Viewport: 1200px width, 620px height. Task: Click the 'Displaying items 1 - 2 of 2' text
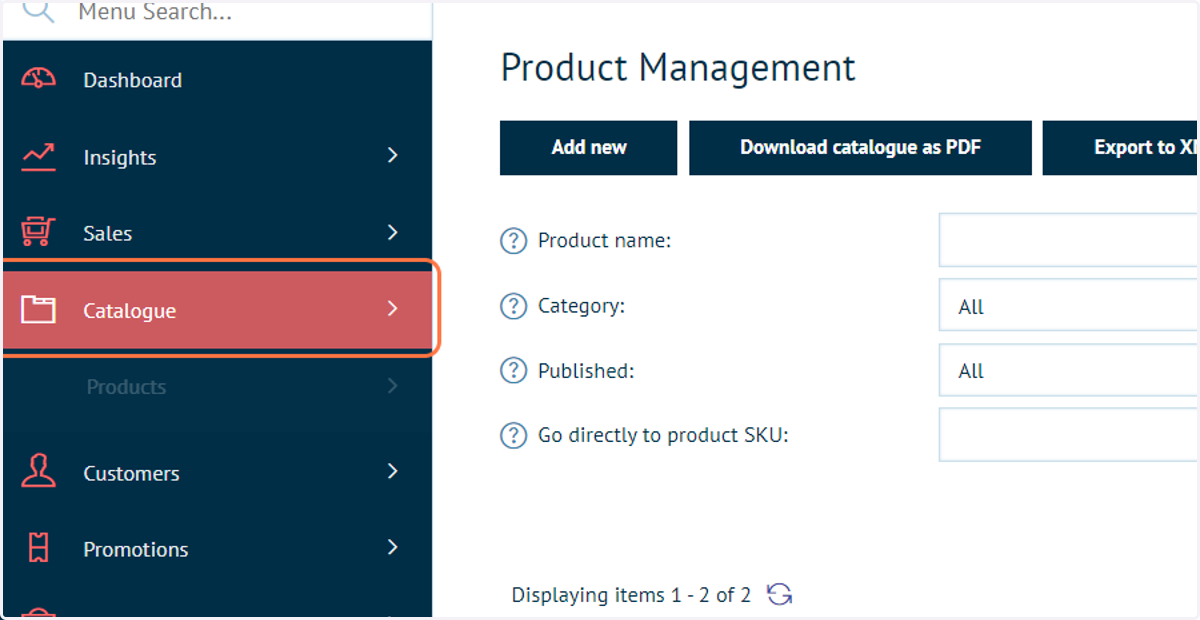pyautogui.click(x=631, y=595)
